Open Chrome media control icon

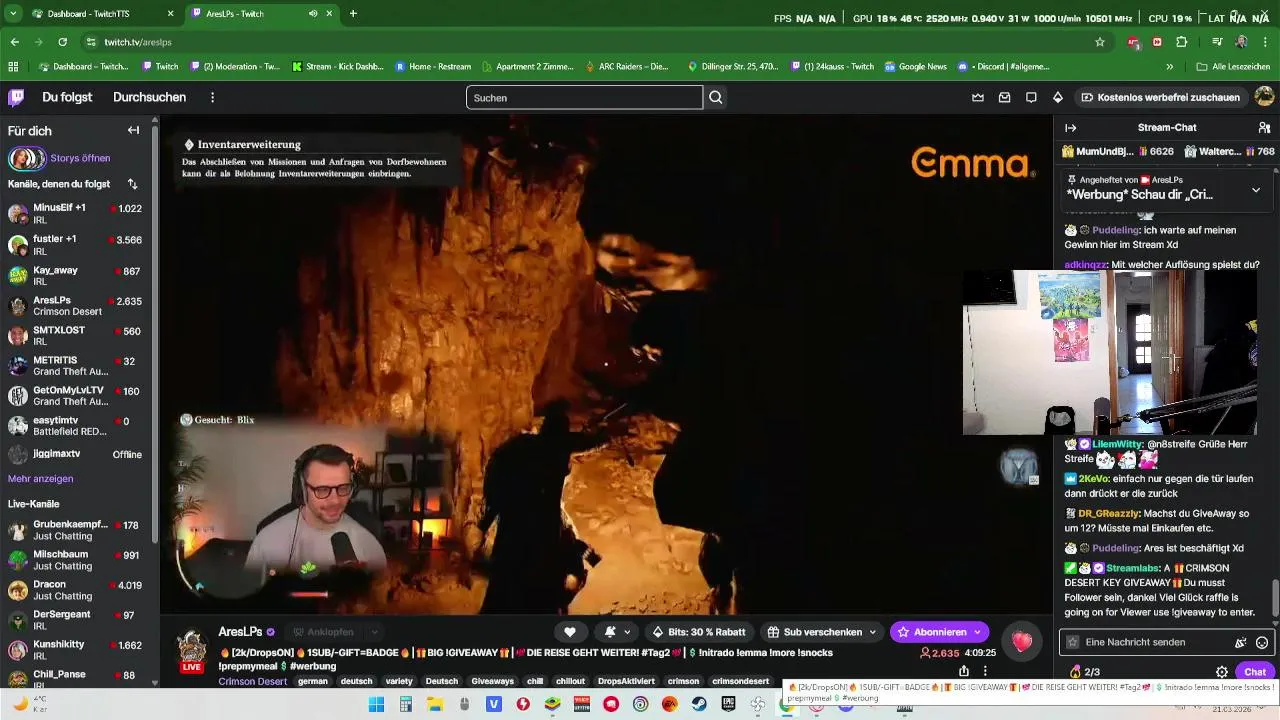pos(1217,42)
